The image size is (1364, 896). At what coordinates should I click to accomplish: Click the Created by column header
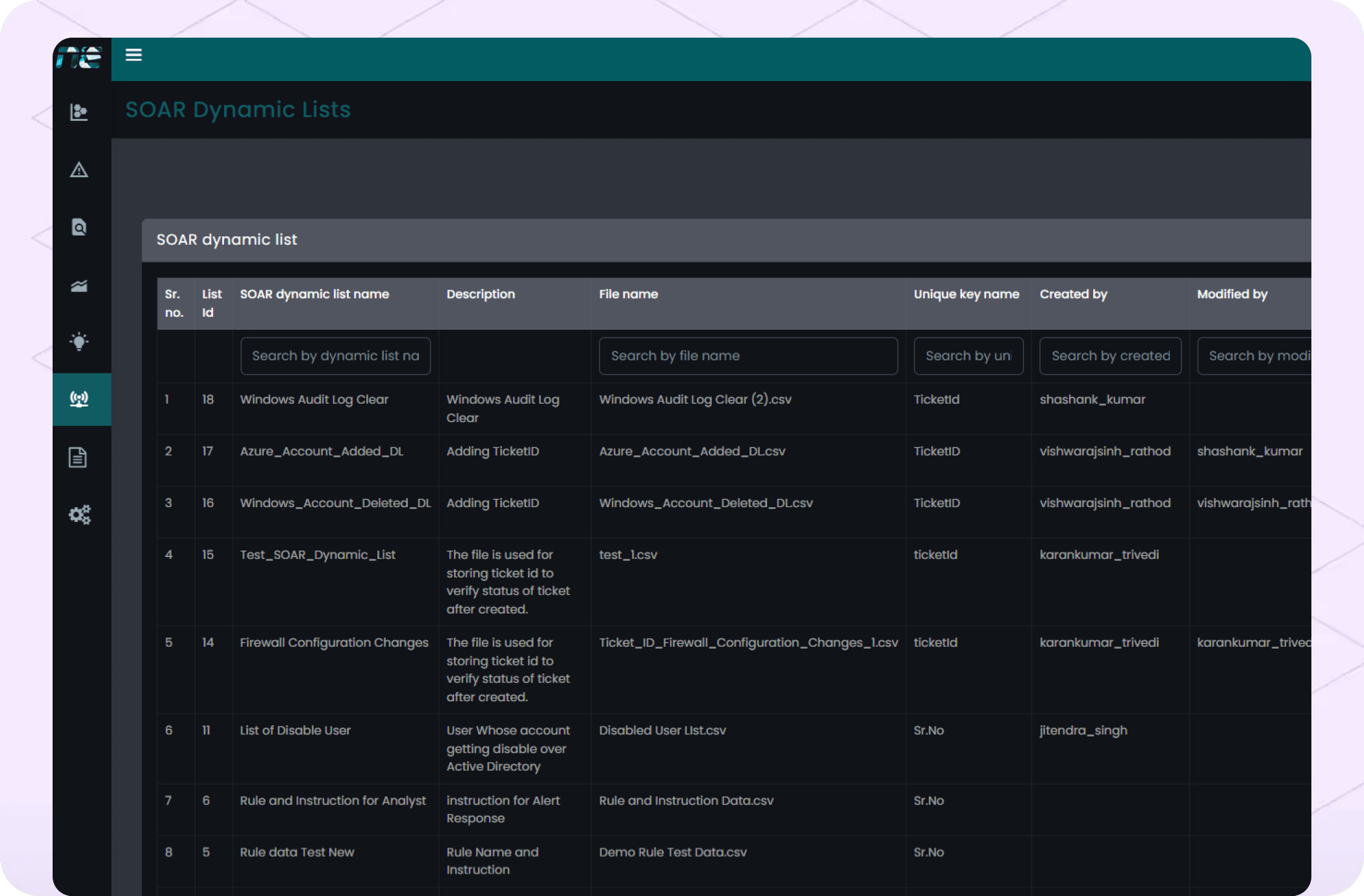pos(1073,294)
